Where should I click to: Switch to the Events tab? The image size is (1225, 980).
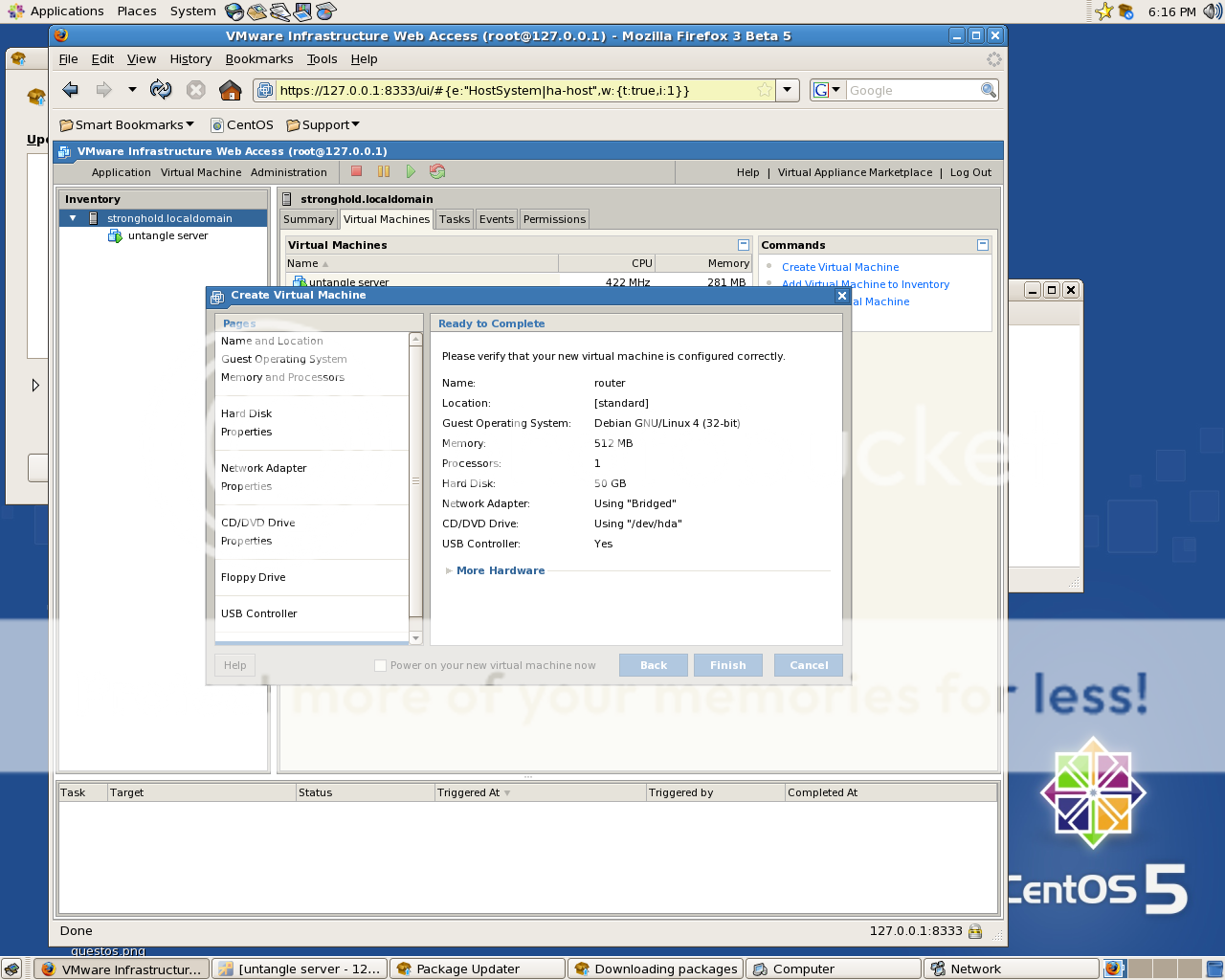[x=497, y=219]
